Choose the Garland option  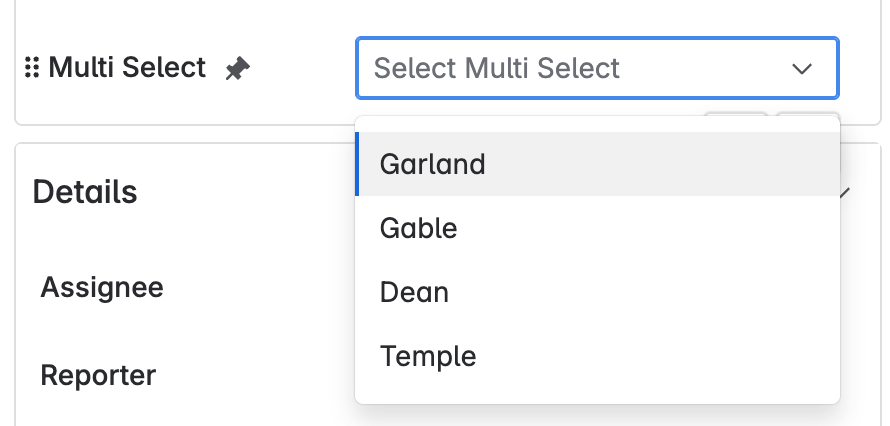pyautogui.click(x=433, y=164)
